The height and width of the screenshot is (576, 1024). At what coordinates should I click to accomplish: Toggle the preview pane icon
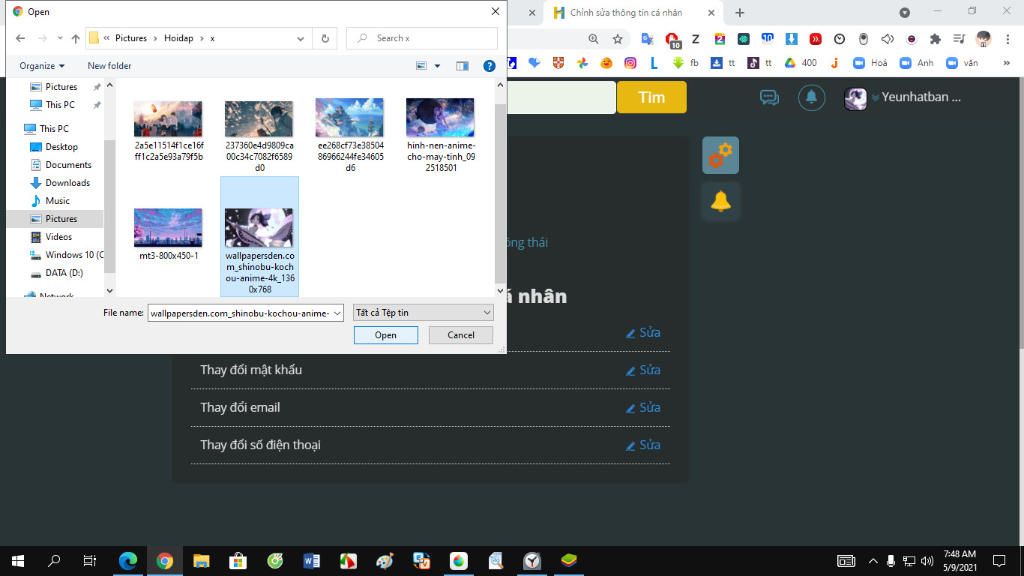click(462, 66)
